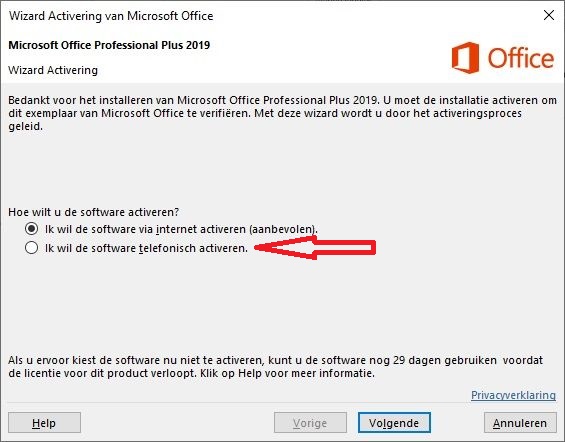Click the window title "Wizard Activering van Microsoft Office"
This screenshot has height=442, width=565.
coord(111,16)
